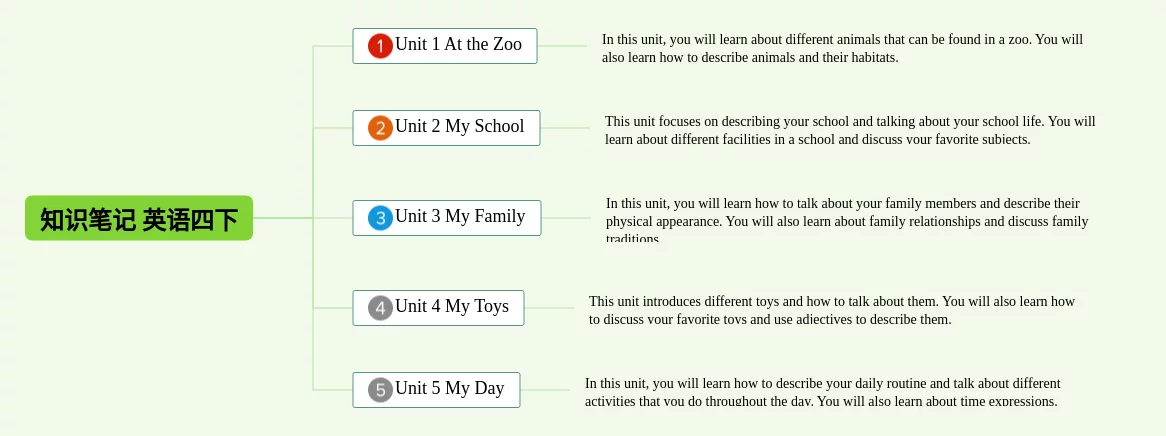Screen dimensions: 1166x436
Task: Select the green central topic 知识笔记 英语四下
Action: 139,218
